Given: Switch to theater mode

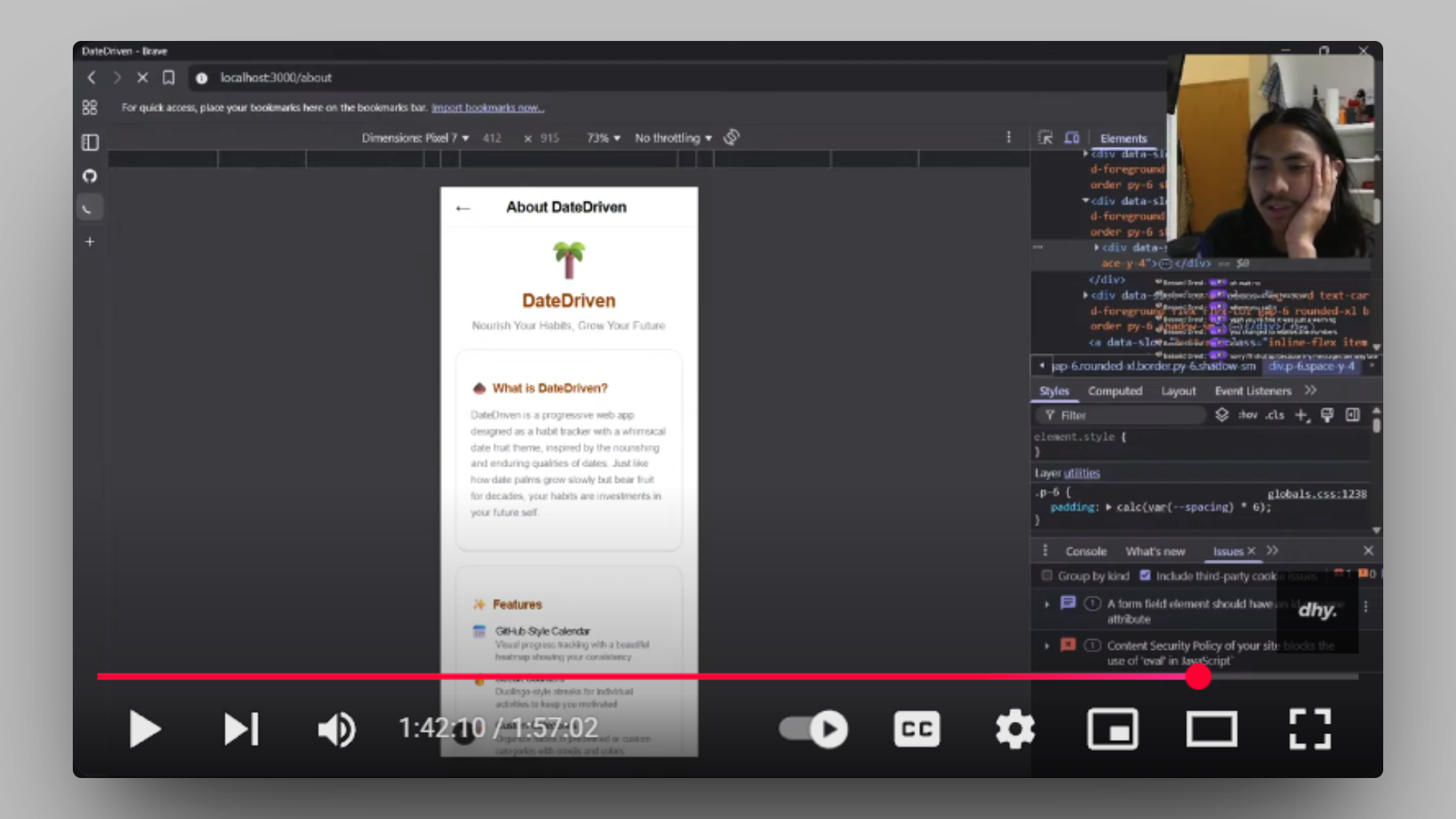Looking at the screenshot, I should click(x=1212, y=730).
